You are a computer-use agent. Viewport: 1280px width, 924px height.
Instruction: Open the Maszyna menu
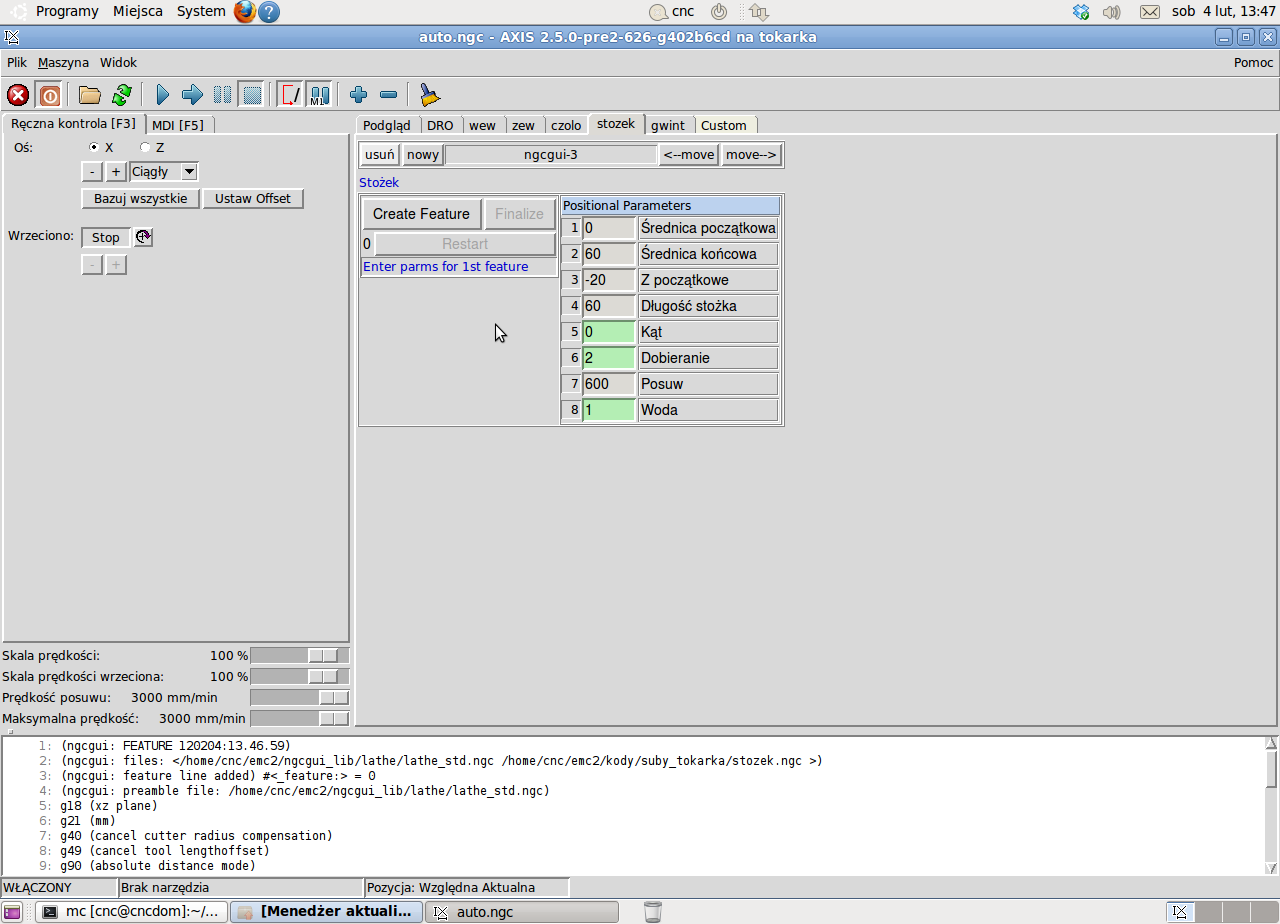tap(63, 62)
